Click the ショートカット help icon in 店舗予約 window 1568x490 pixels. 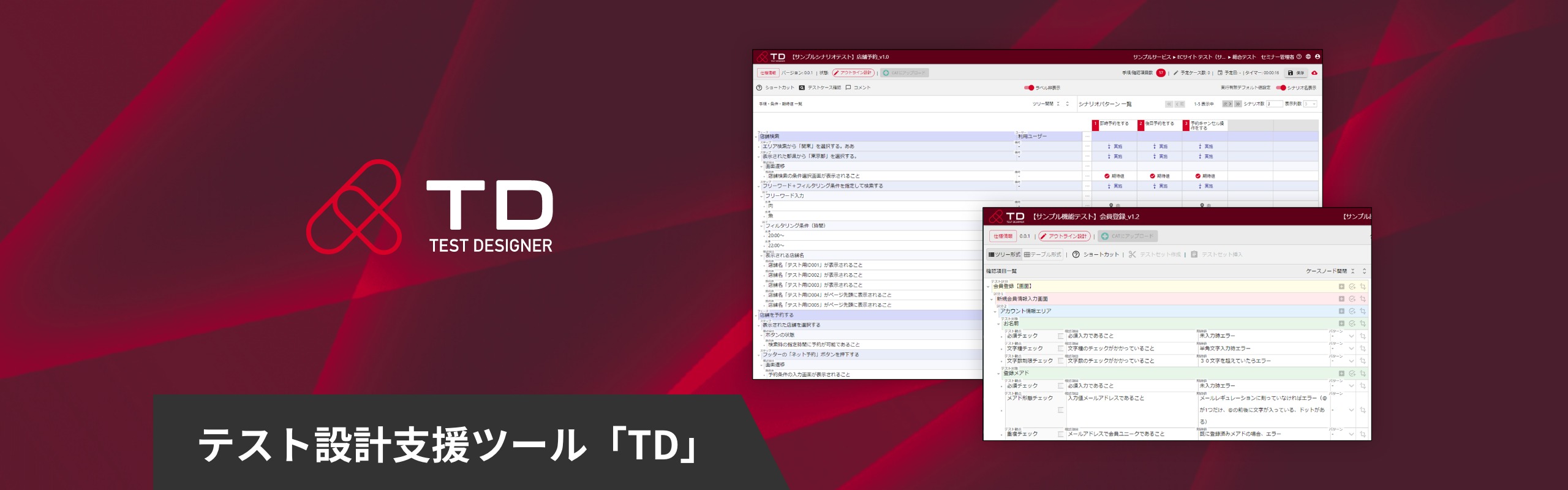click(x=759, y=88)
